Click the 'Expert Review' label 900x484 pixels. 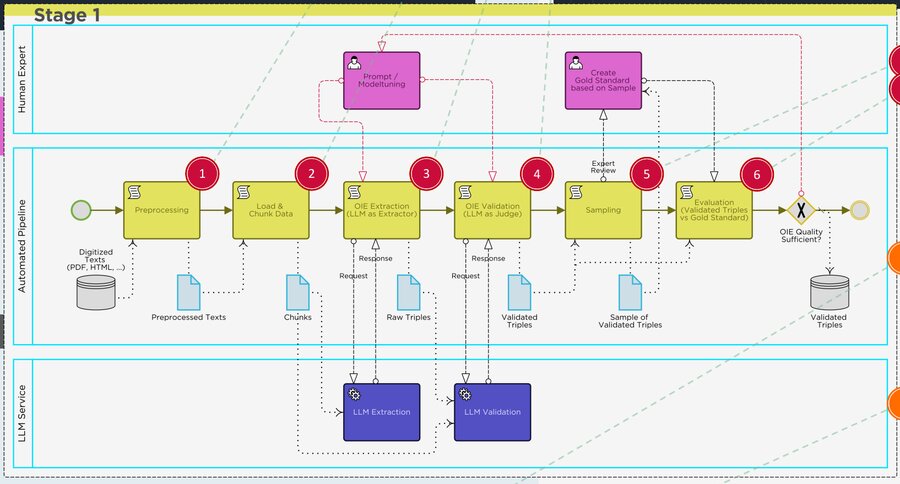(603, 167)
